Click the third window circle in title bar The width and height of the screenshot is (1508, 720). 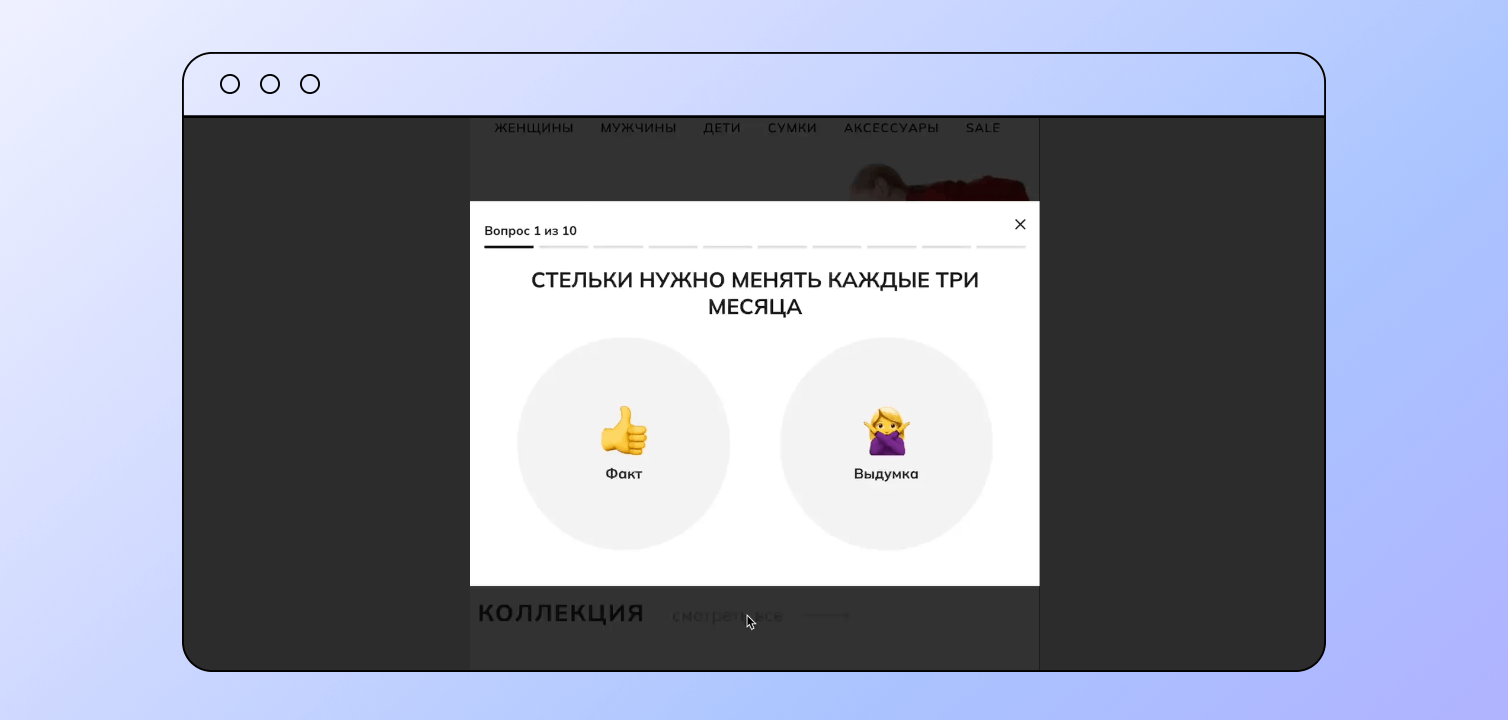(x=310, y=84)
